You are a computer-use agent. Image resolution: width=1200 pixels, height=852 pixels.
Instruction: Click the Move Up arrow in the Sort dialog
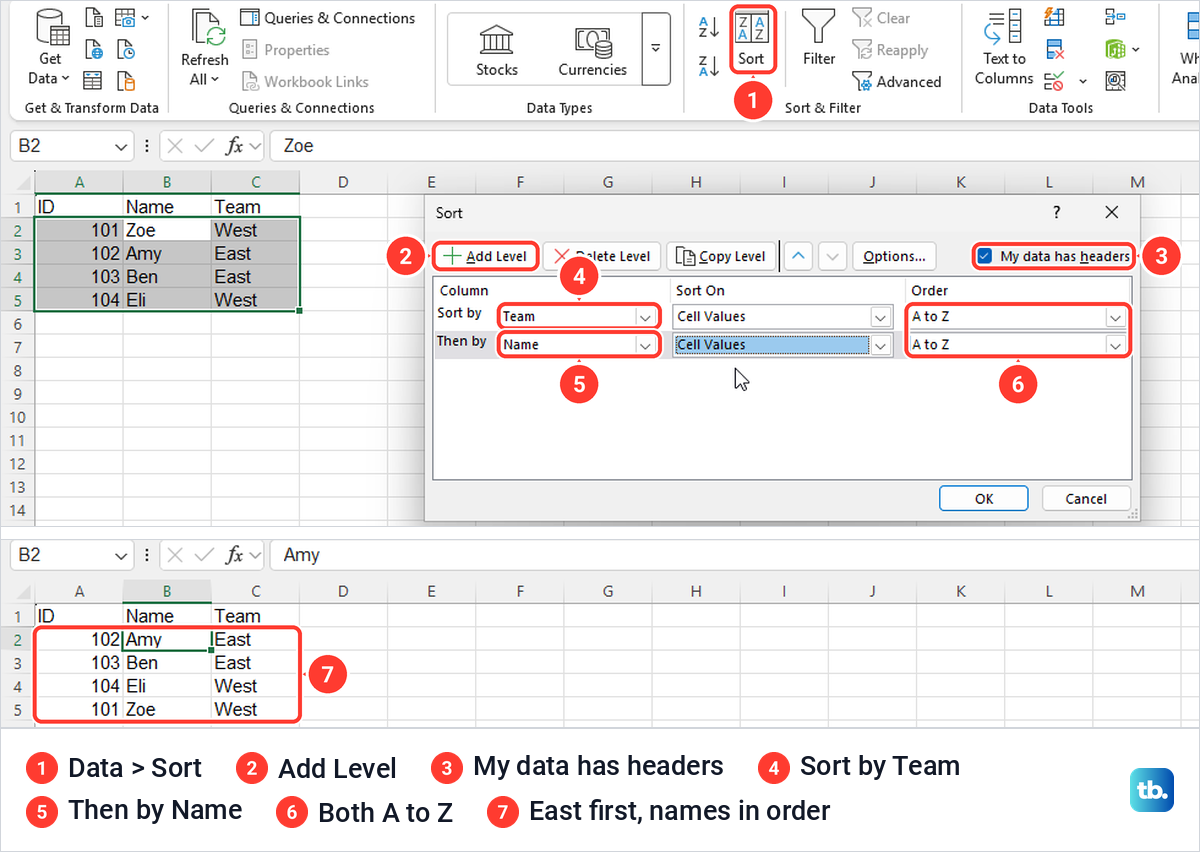tap(798, 256)
